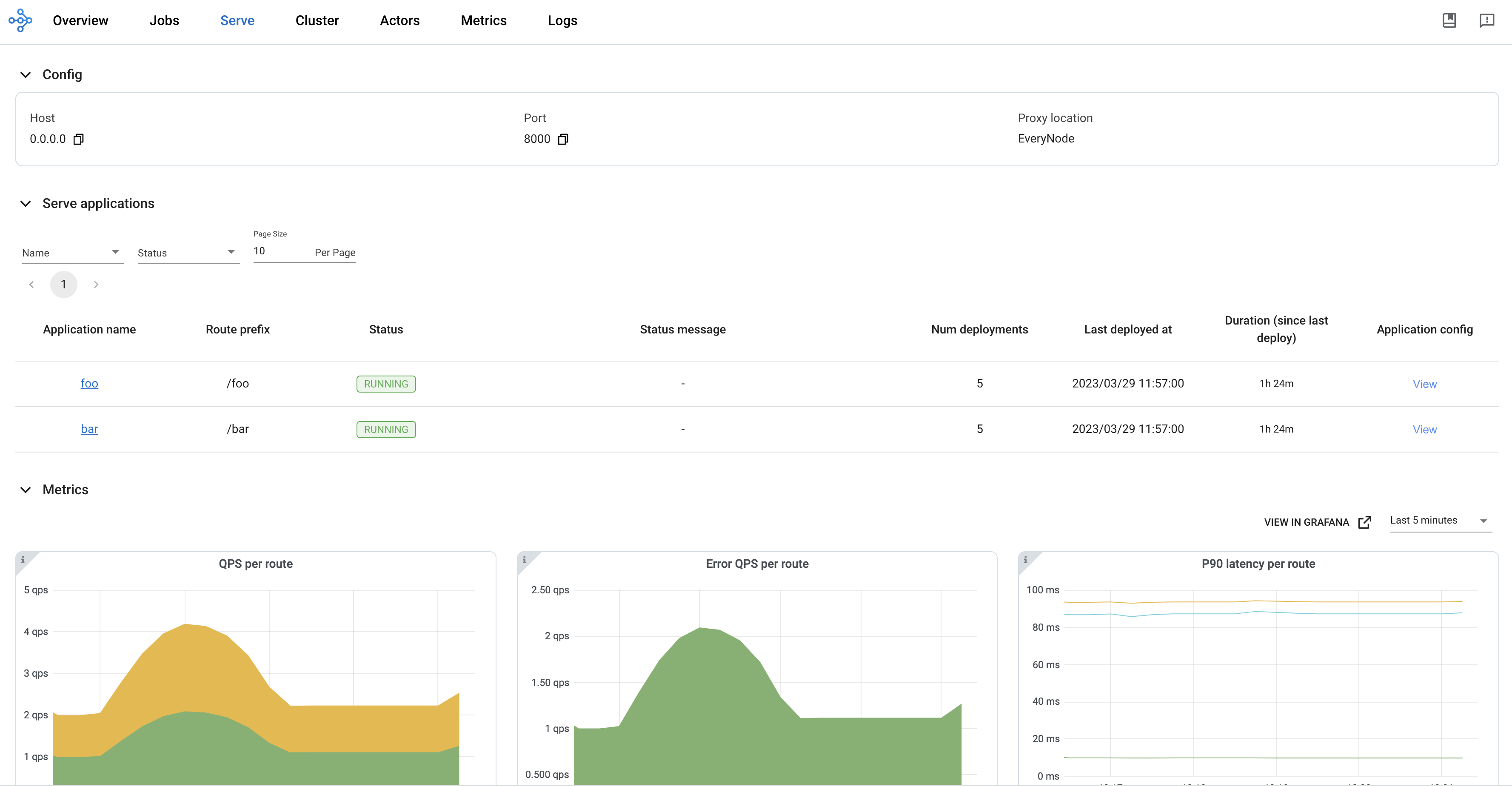This screenshot has height=786, width=1512.
Task: Switch to the Actors tab
Action: point(399,20)
